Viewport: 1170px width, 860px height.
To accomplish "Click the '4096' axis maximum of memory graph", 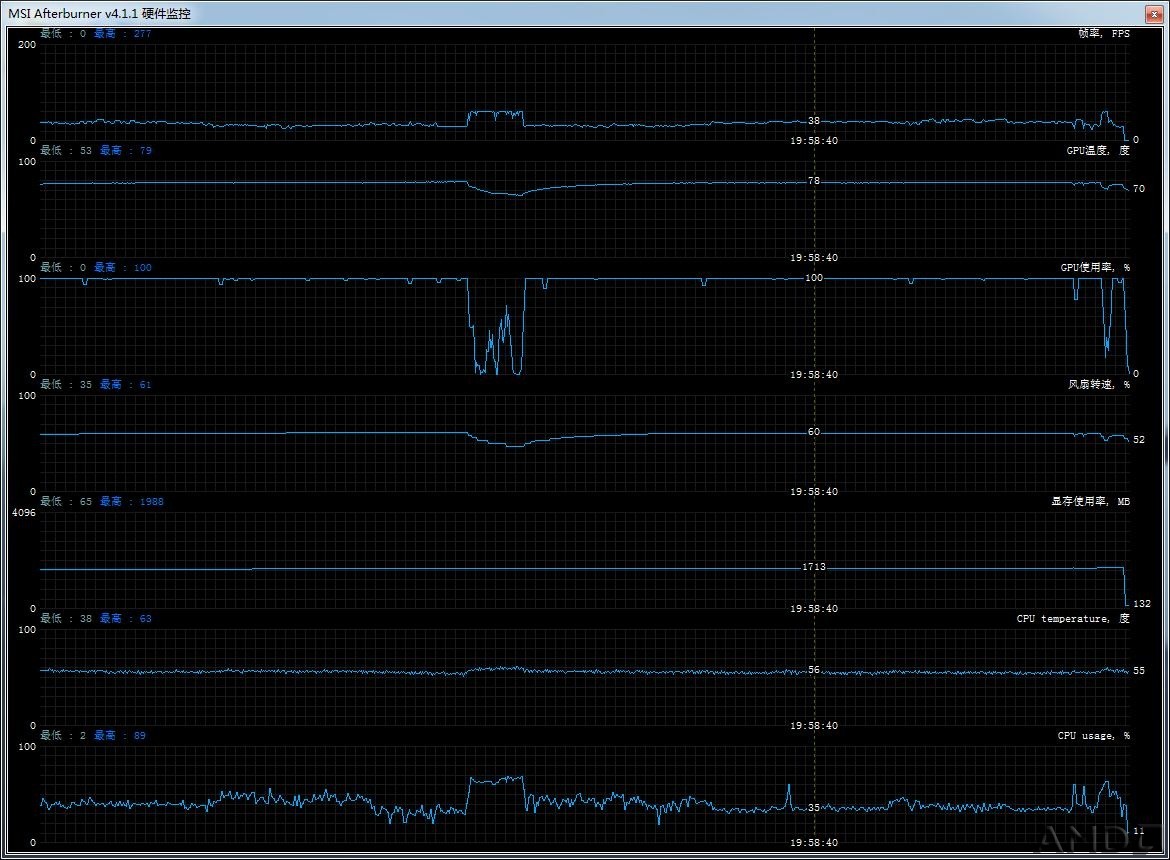I will pyautogui.click(x=24, y=513).
